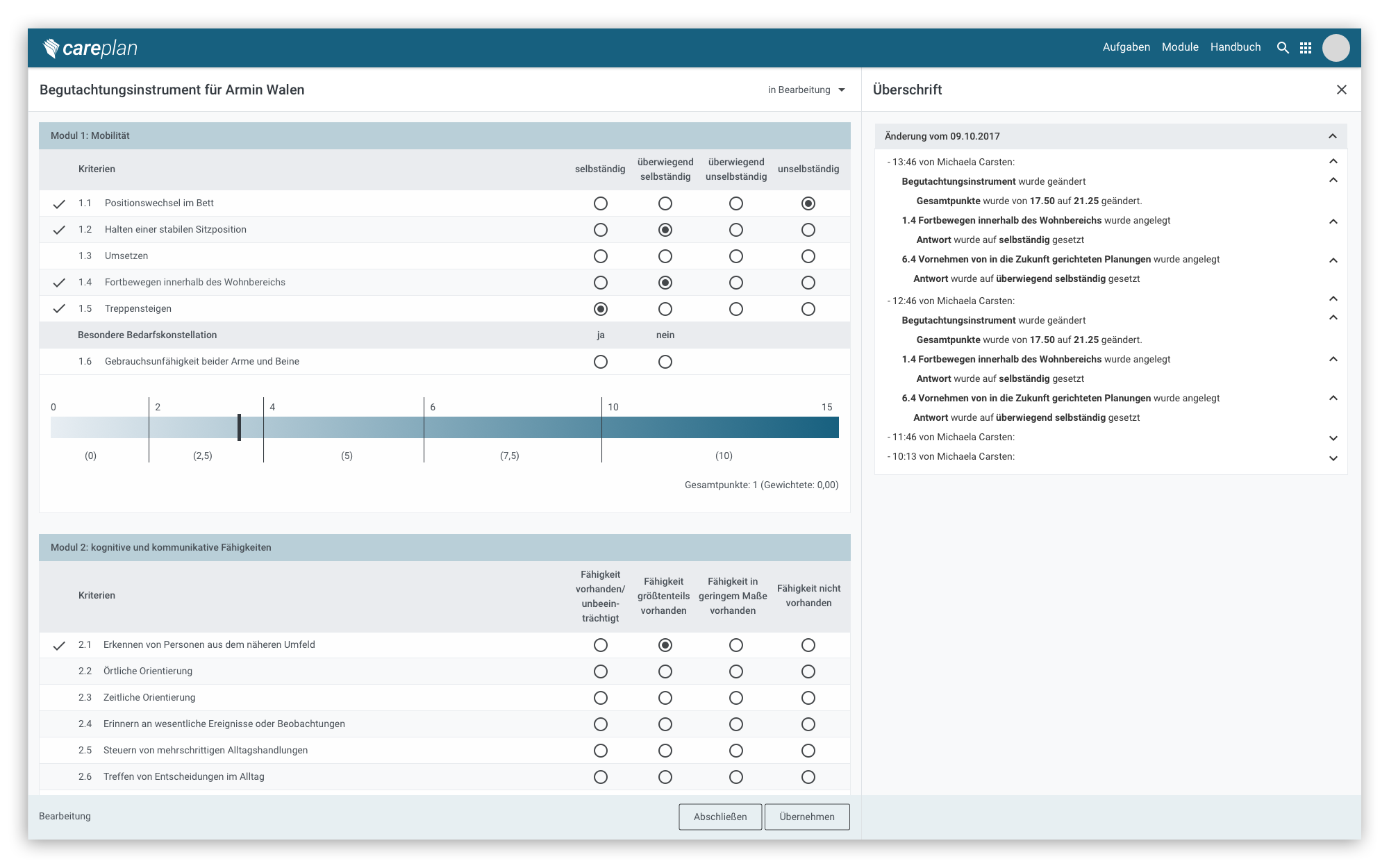1389x868 pixels.
Task: Open Aufgaben in top navigation
Action: 1126,47
